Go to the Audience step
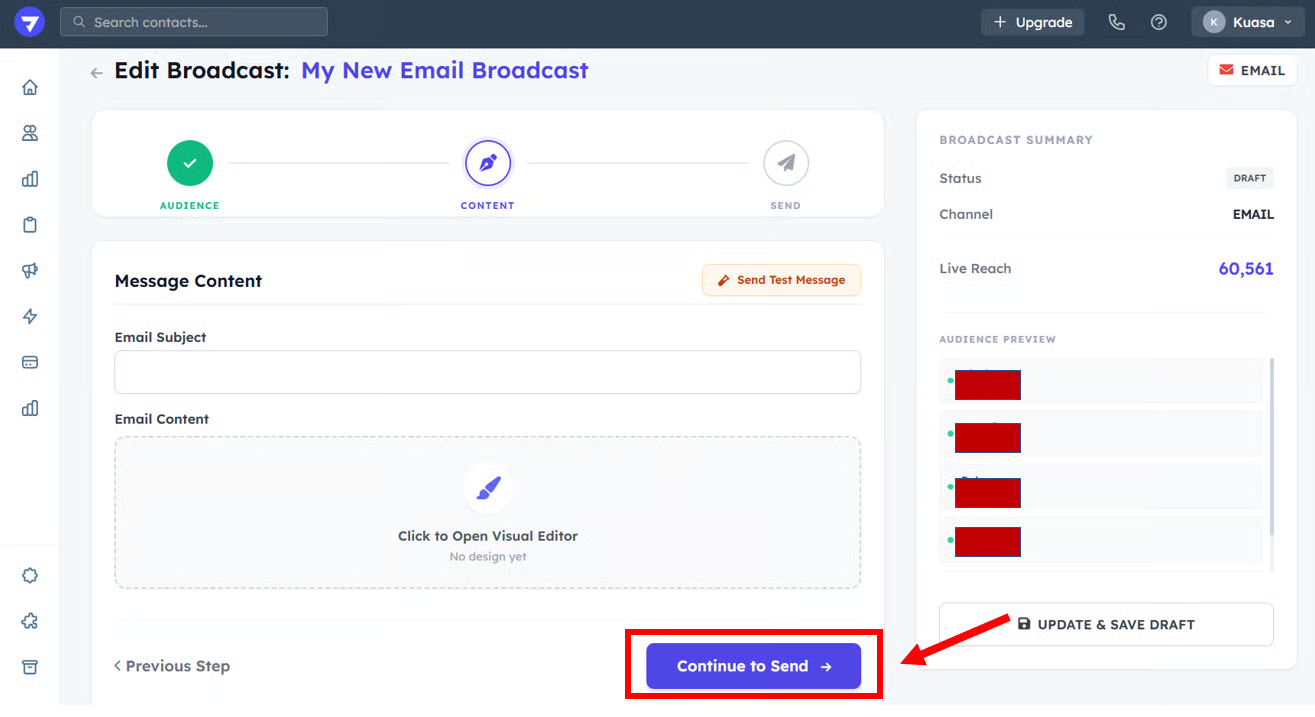This screenshot has height=717, width=1315. coord(190,163)
